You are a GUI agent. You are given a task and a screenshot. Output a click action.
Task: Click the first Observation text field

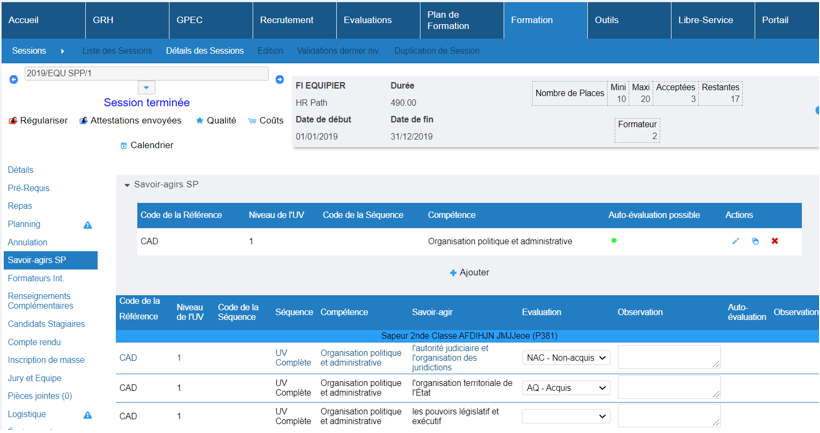click(668, 357)
